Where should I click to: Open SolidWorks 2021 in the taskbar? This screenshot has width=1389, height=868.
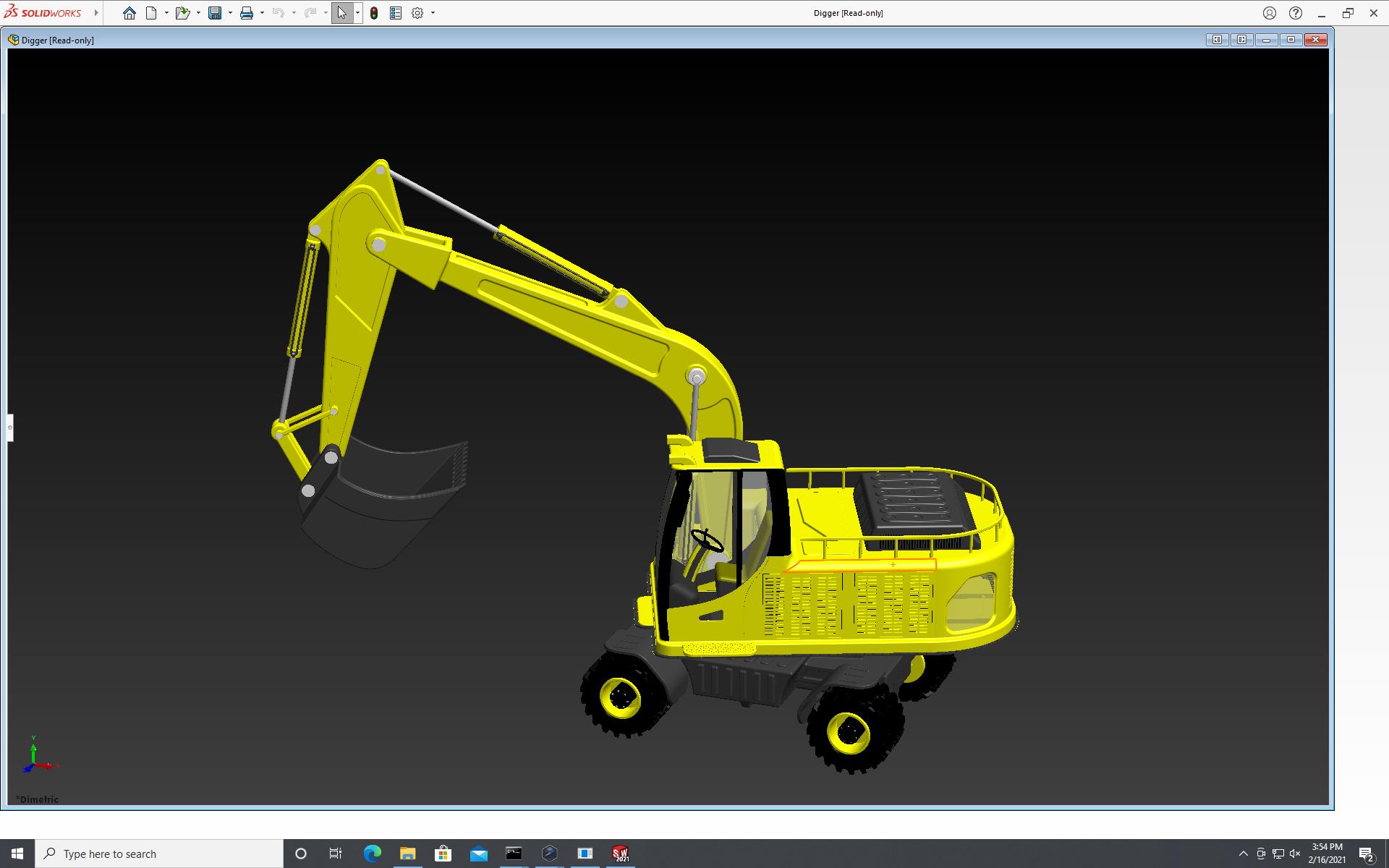point(620,854)
